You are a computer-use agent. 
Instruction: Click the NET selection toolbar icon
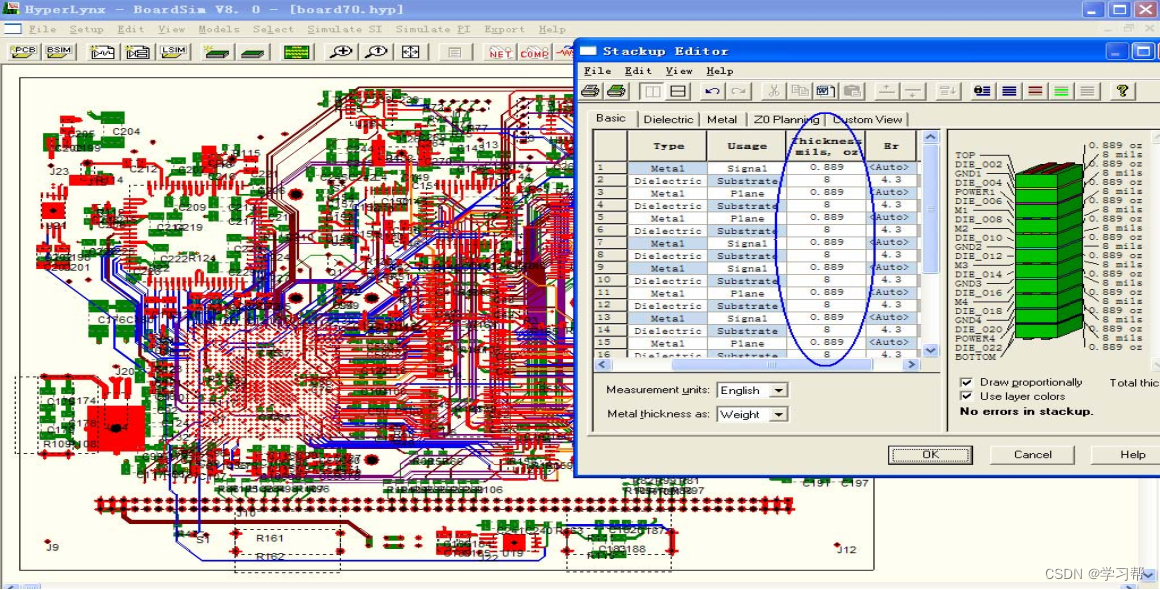[501, 52]
